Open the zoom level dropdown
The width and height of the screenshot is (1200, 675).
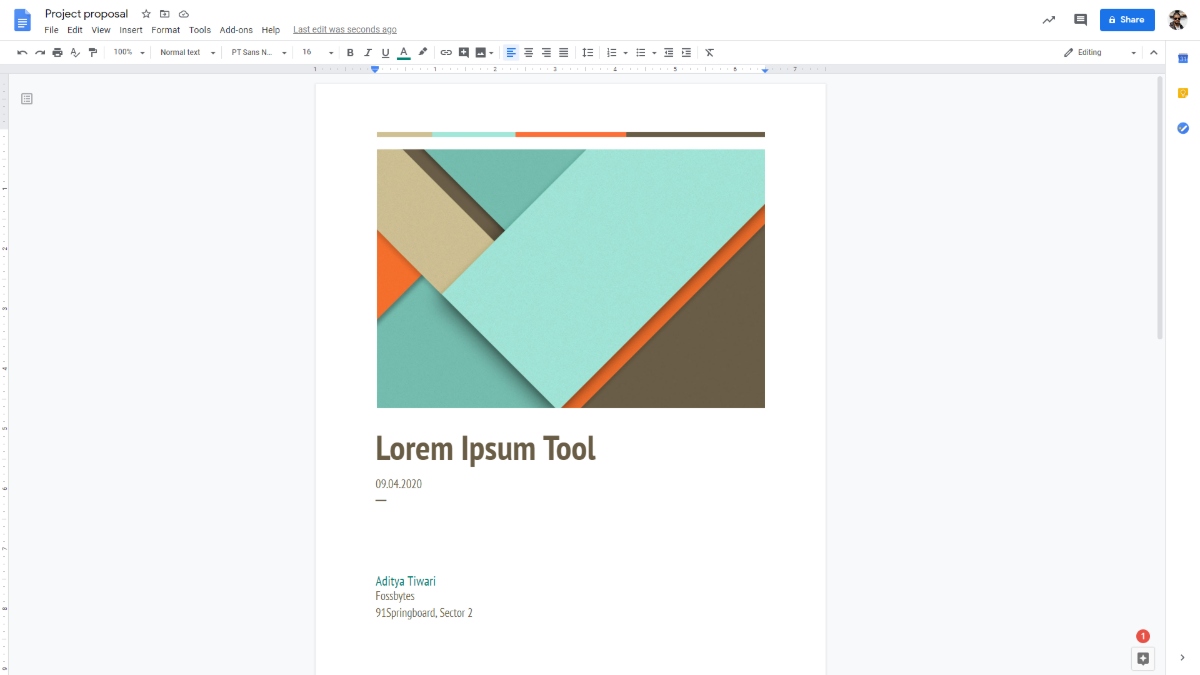126,52
